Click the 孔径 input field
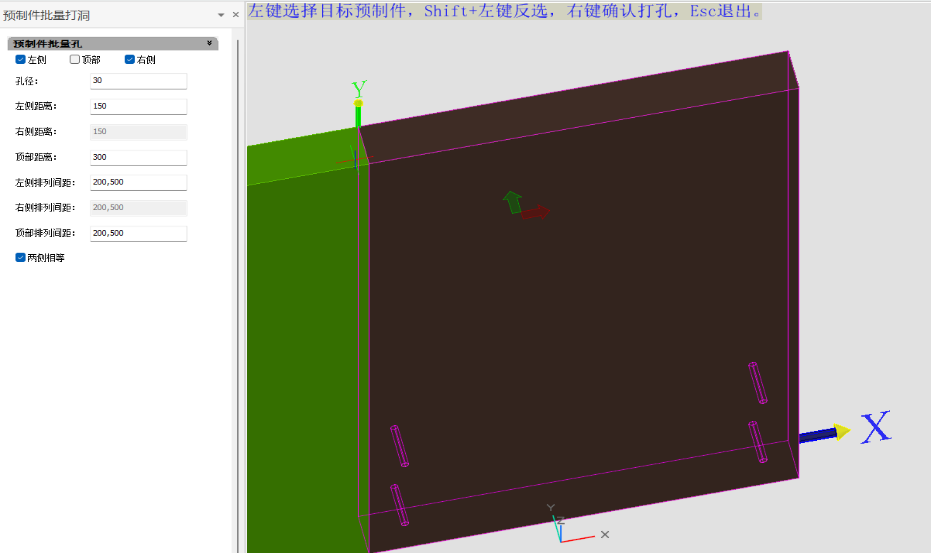Viewport: 931px width, 553px height. [138, 81]
